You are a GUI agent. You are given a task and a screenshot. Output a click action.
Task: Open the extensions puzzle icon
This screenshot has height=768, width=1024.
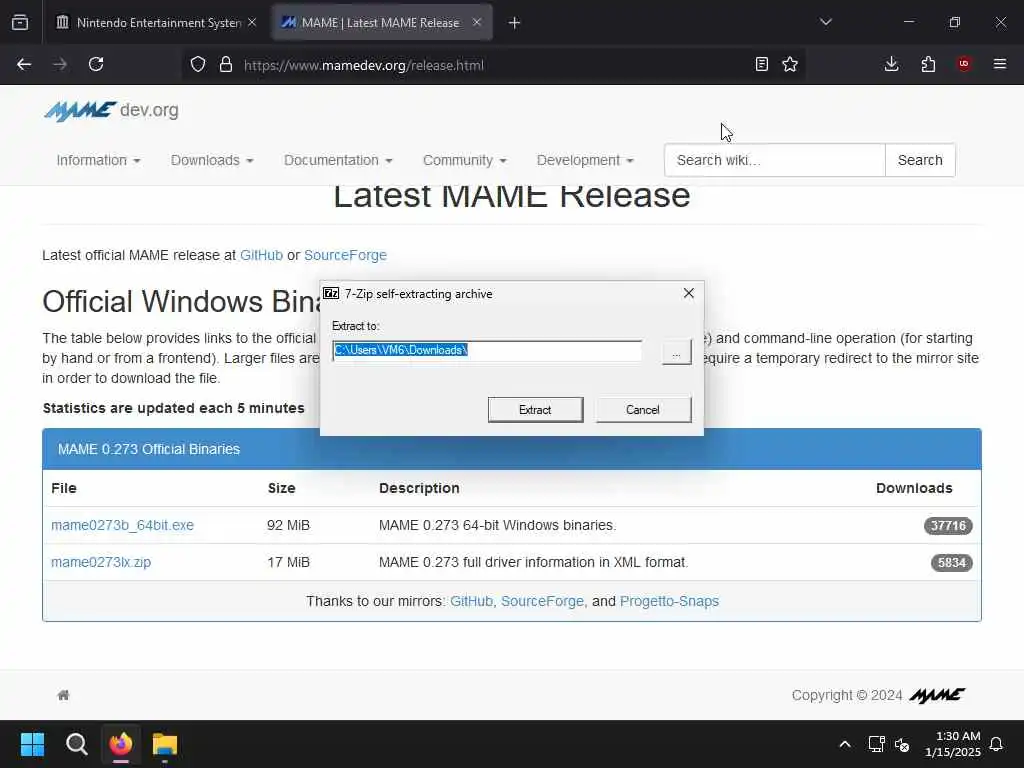[928, 64]
